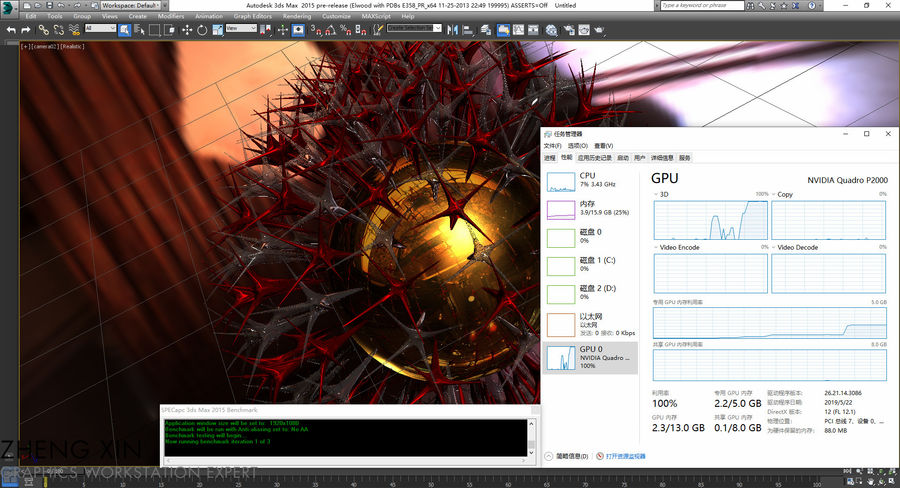Open the Render Setup dialog
The width and height of the screenshot is (900, 488).
(568, 30)
